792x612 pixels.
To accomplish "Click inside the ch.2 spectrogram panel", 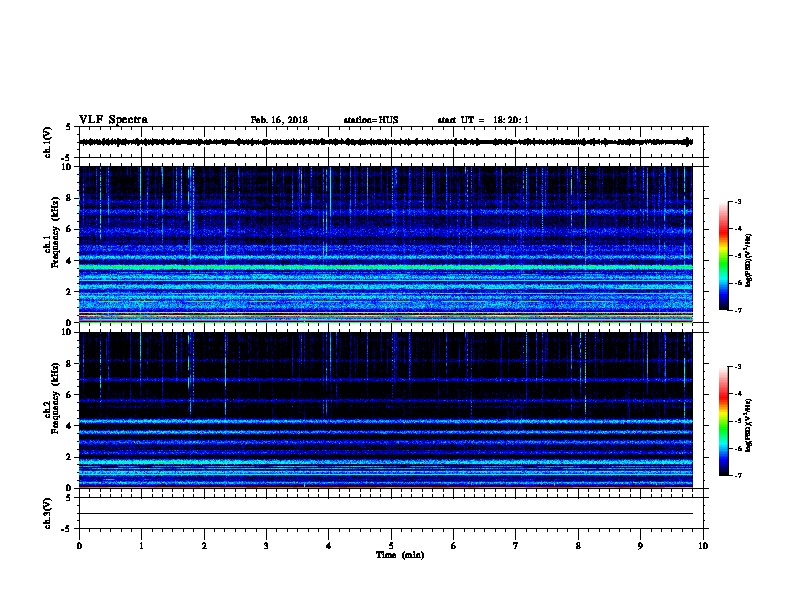I will coord(386,410).
